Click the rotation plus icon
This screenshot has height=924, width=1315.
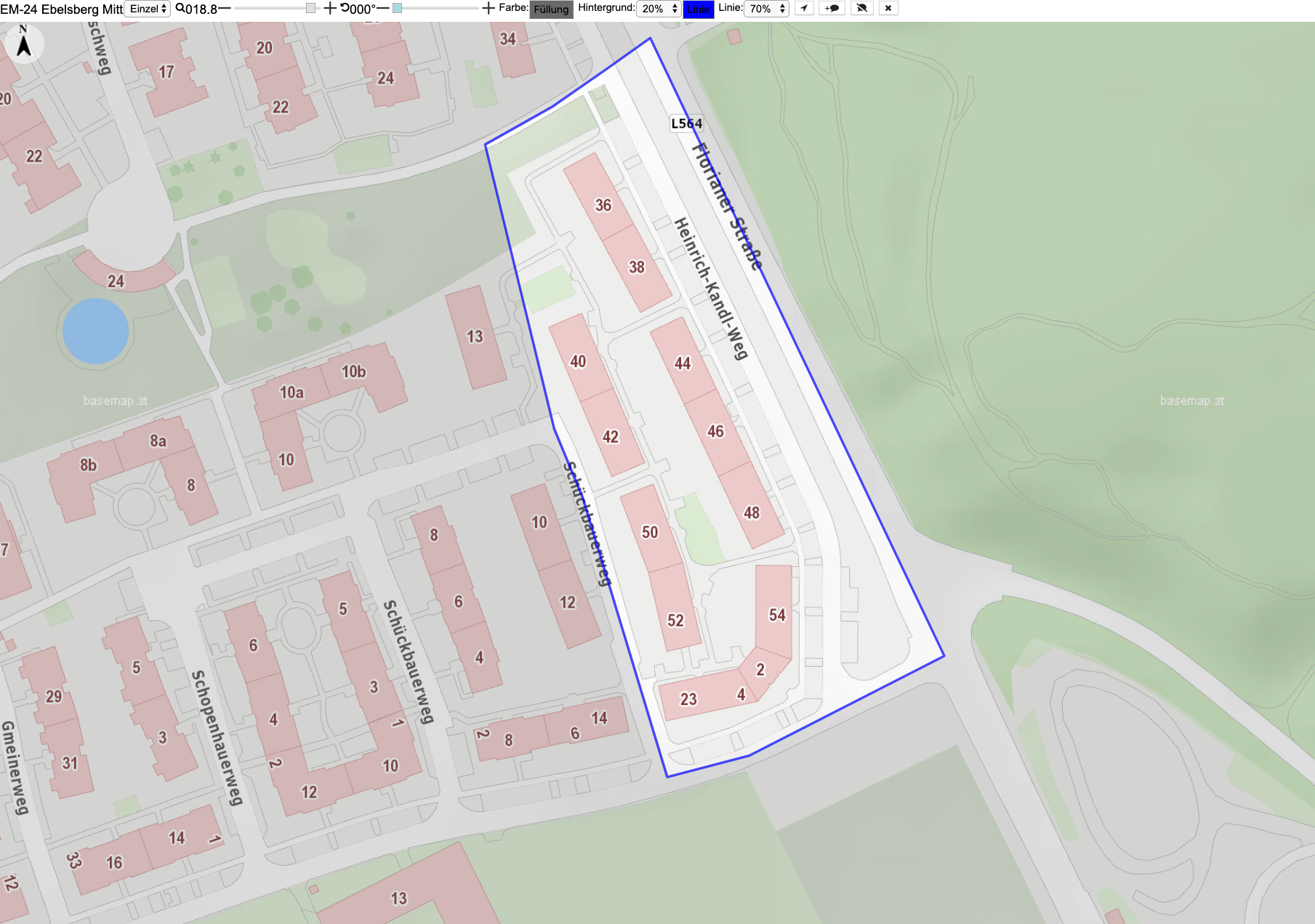click(x=488, y=9)
